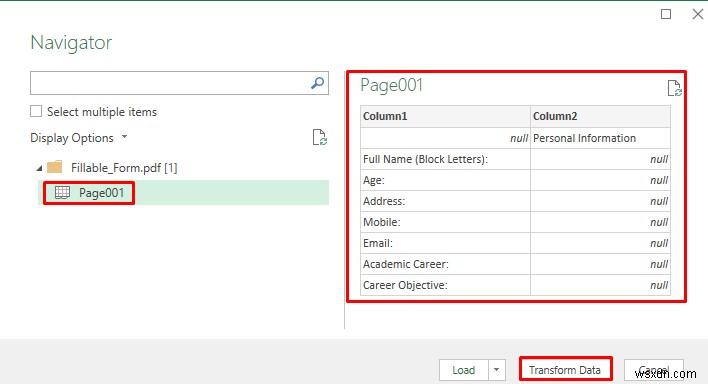This screenshot has width=708, height=384.
Task: Click the Load button
Action: pyautogui.click(x=464, y=370)
